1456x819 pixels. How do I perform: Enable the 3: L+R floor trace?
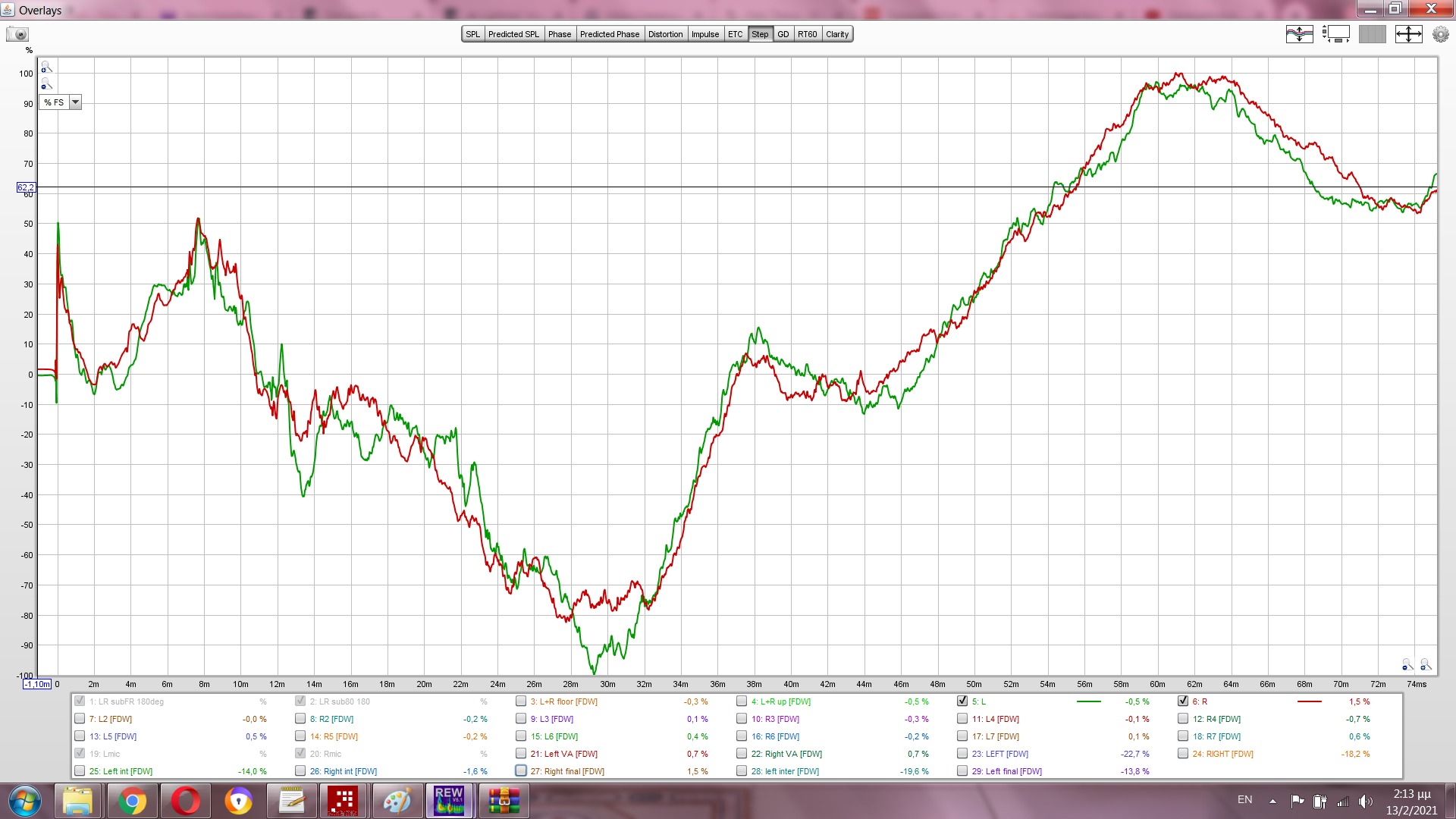pyautogui.click(x=521, y=701)
